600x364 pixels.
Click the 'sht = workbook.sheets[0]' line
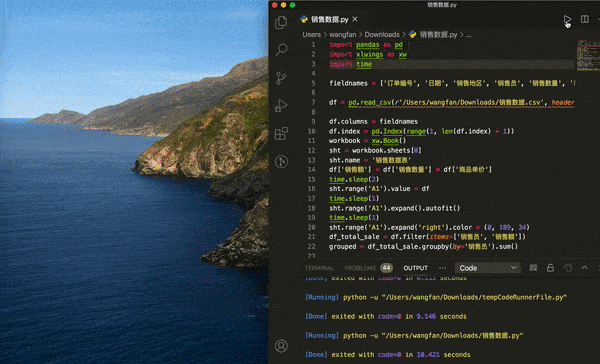click(x=375, y=150)
